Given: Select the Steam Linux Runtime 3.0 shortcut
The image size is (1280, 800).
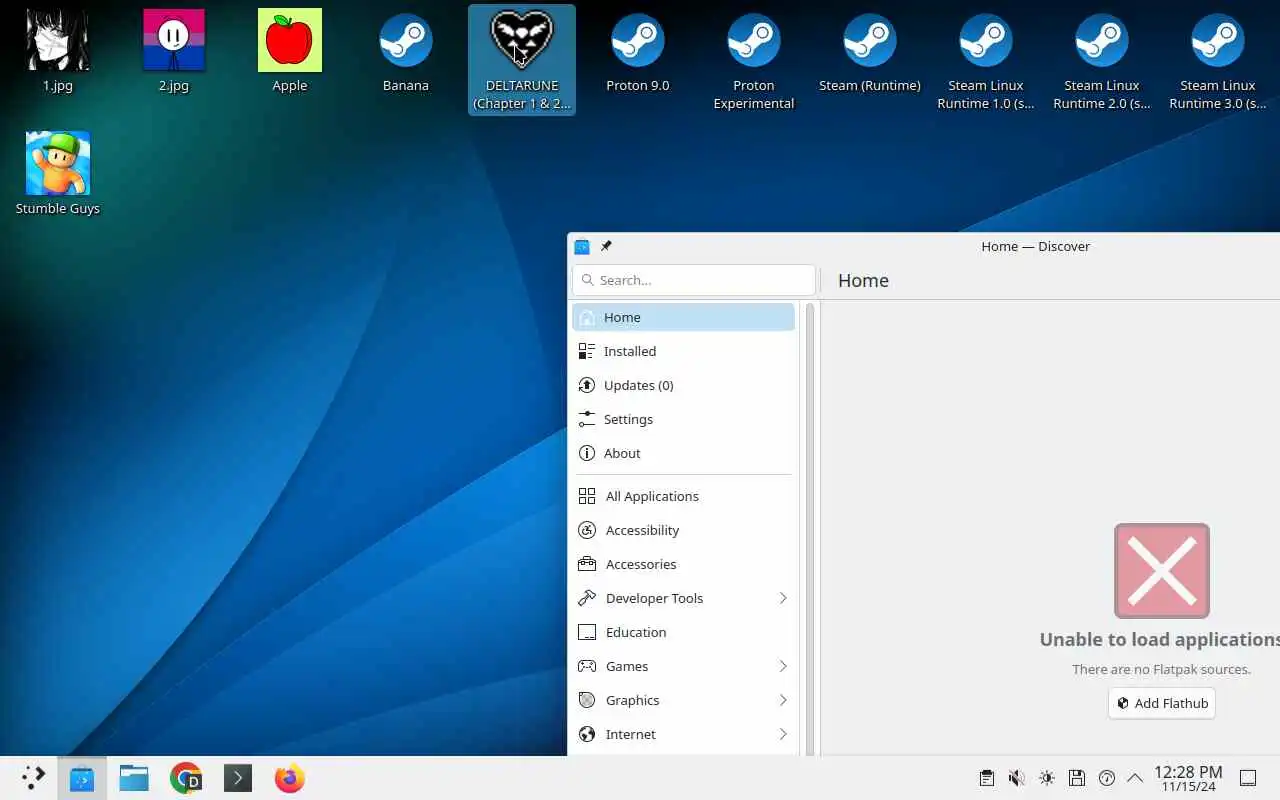Looking at the screenshot, I should pos(1218,60).
